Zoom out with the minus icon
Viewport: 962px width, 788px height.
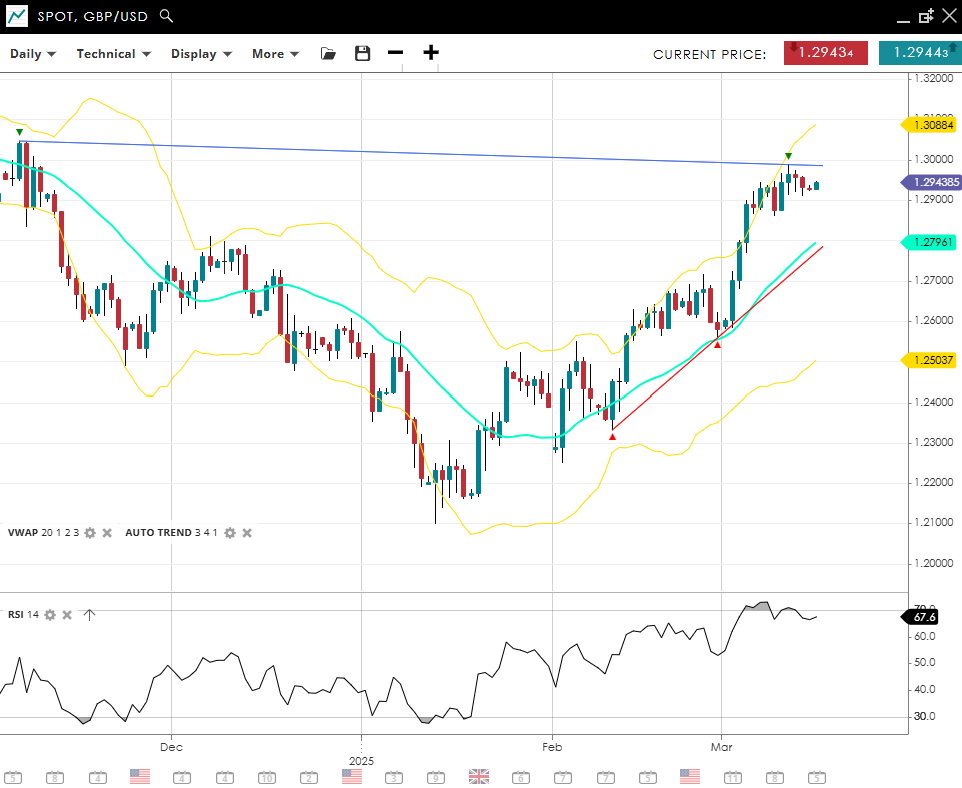[x=396, y=54]
